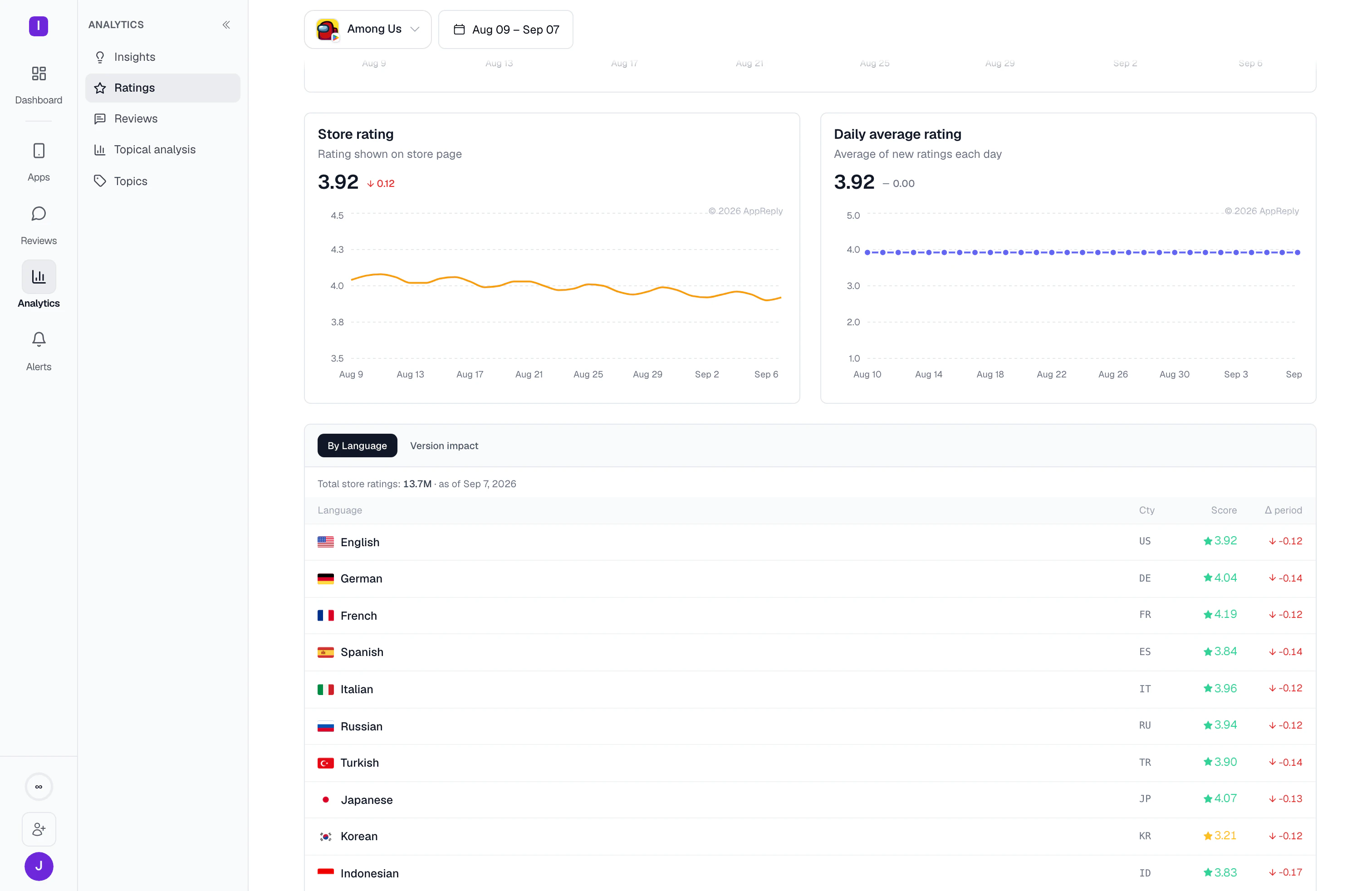Open the Aug 09 – Sep 07 date picker
The width and height of the screenshot is (1372, 891).
coord(505,29)
